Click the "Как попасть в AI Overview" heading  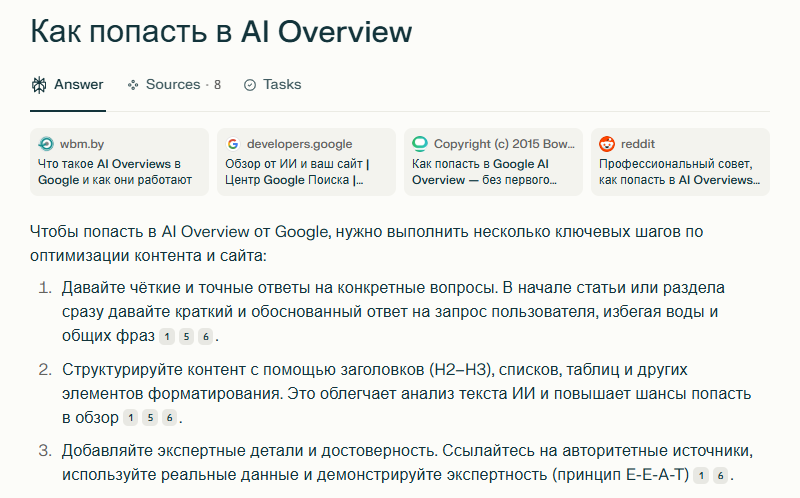(x=221, y=31)
